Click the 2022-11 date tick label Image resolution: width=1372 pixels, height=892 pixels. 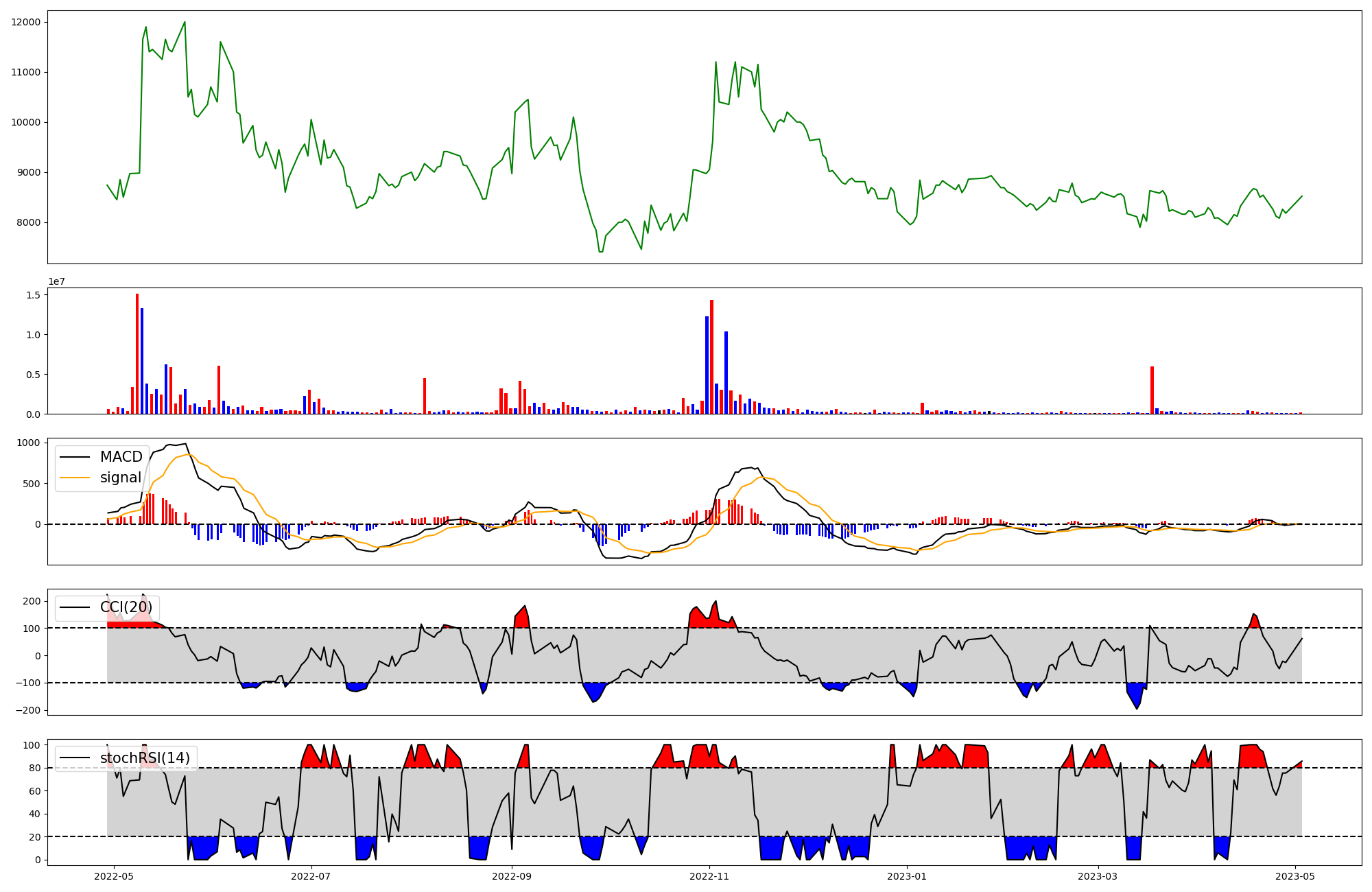(709, 876)
